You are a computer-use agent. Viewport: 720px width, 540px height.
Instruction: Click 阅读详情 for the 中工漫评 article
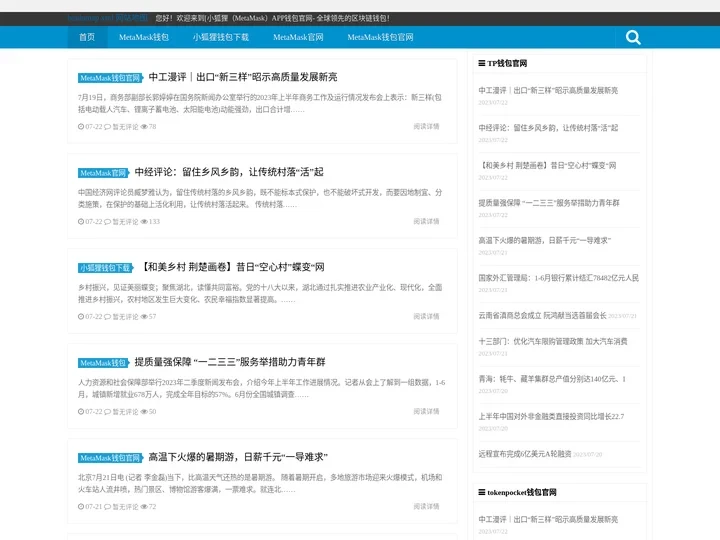click(x=426, y=126)
